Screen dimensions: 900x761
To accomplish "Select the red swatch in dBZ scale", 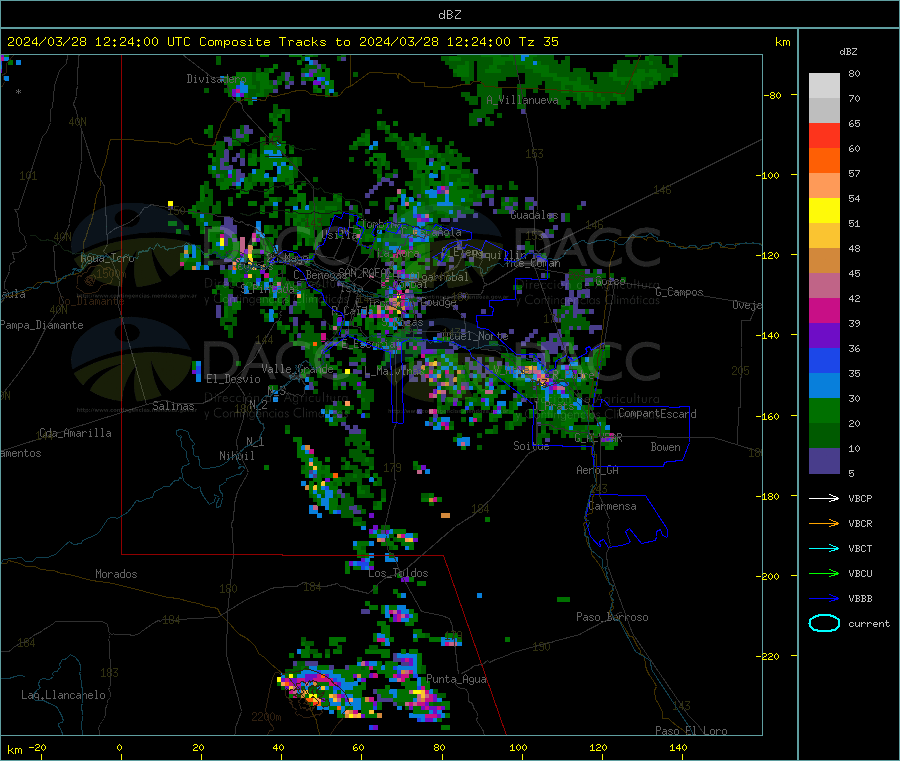I will pos(824,135).
